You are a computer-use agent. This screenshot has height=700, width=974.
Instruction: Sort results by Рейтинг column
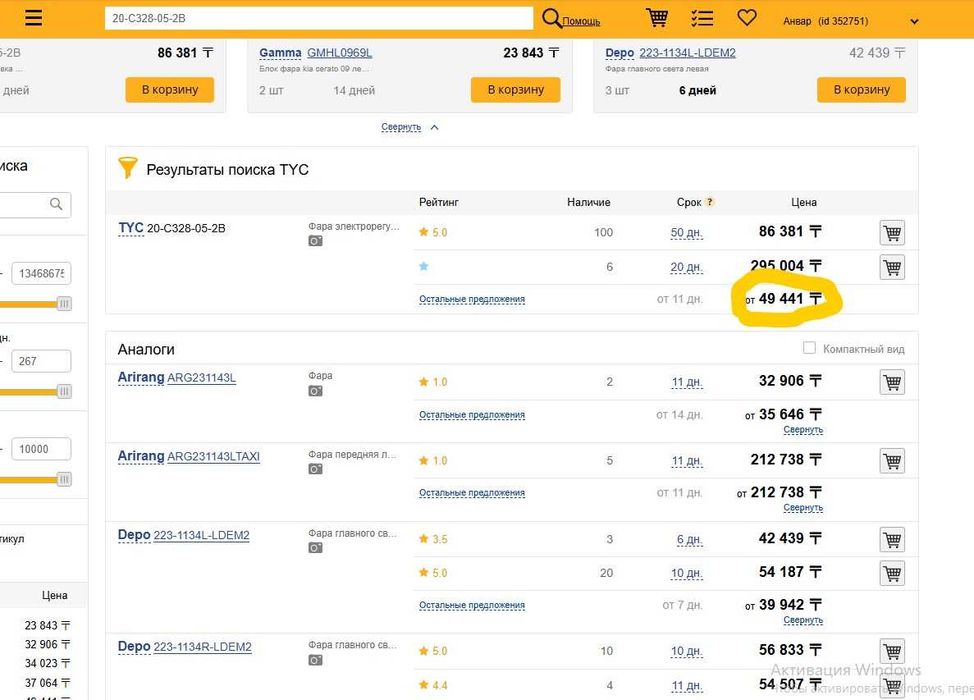(439, 202)
